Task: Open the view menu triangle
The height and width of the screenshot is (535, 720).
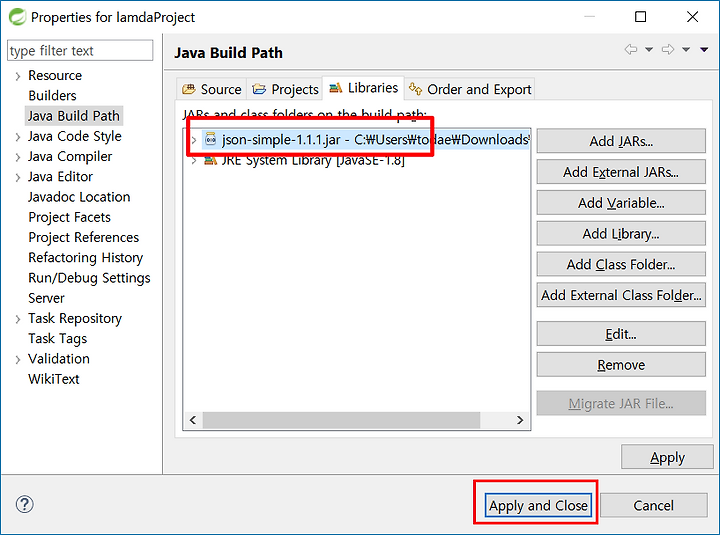Action: (x=704, y=50)
